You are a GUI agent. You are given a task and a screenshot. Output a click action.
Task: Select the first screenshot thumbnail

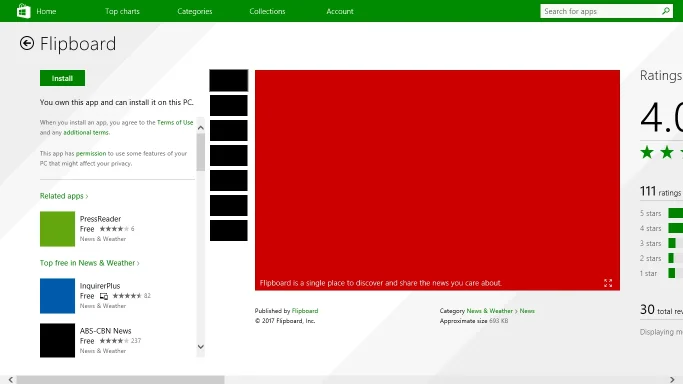click(x=229, y=81)
